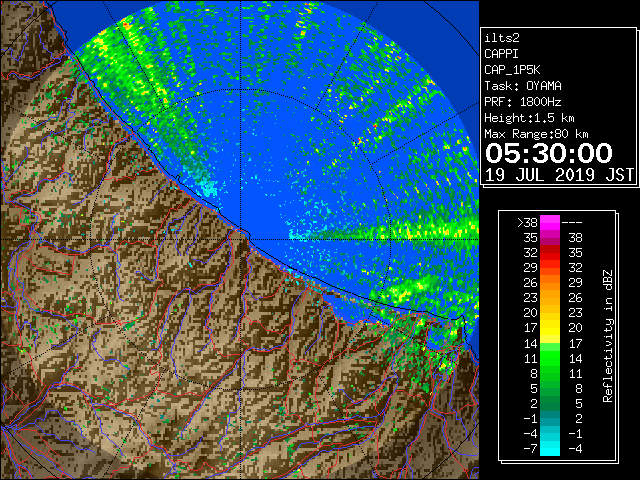Viewport: 640px width, 480px height.
Task: Click the 'CAPPI' product label
Action: point(501,54)
